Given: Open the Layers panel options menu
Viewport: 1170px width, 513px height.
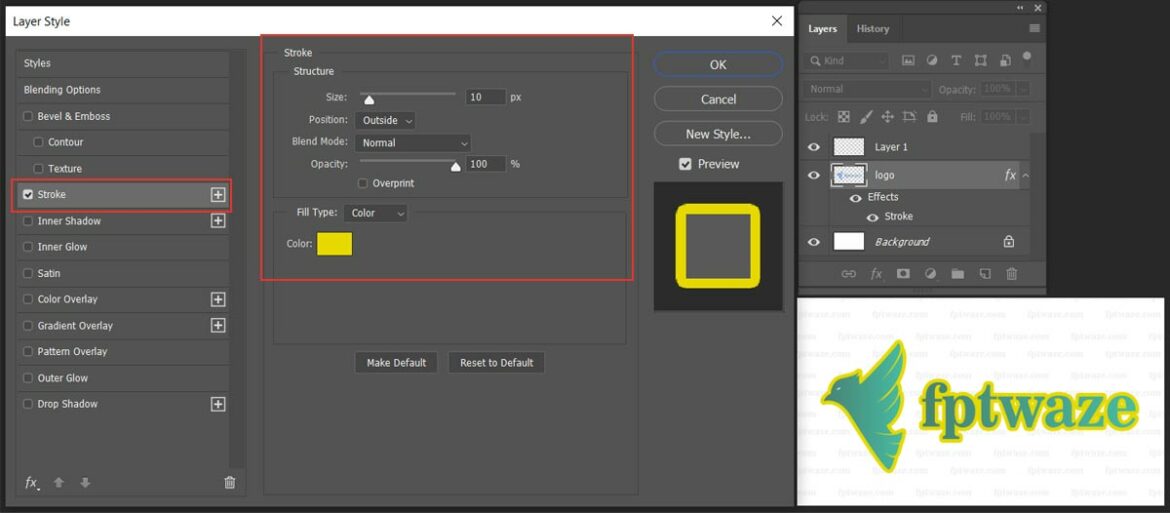Looking at the screenshot, I should coord(1034,28).
